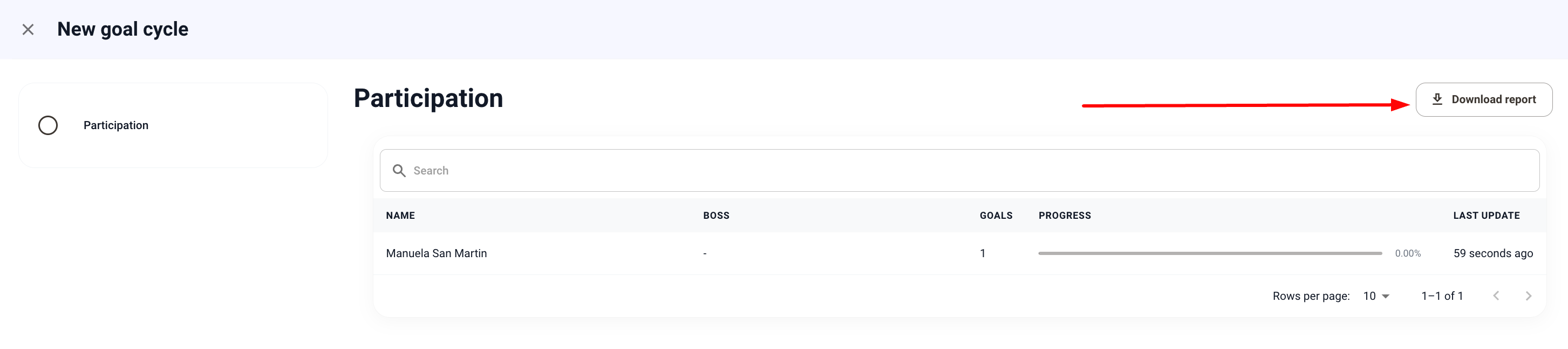Open Manuela San Martin's row

437,253
